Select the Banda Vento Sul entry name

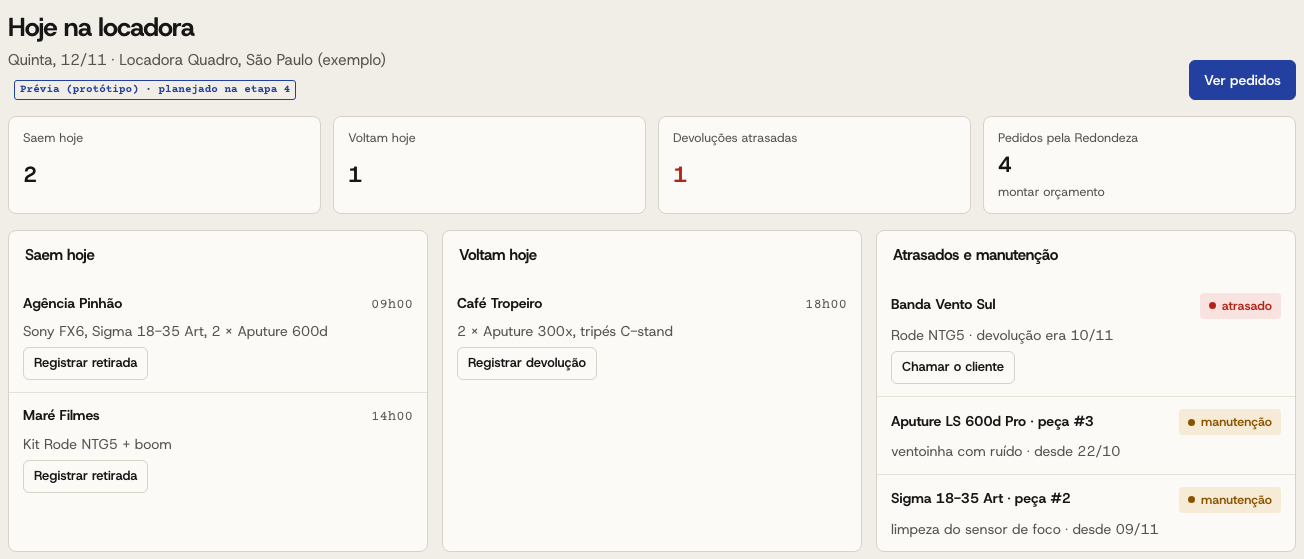pyautogui.click(x=943, y=304)
